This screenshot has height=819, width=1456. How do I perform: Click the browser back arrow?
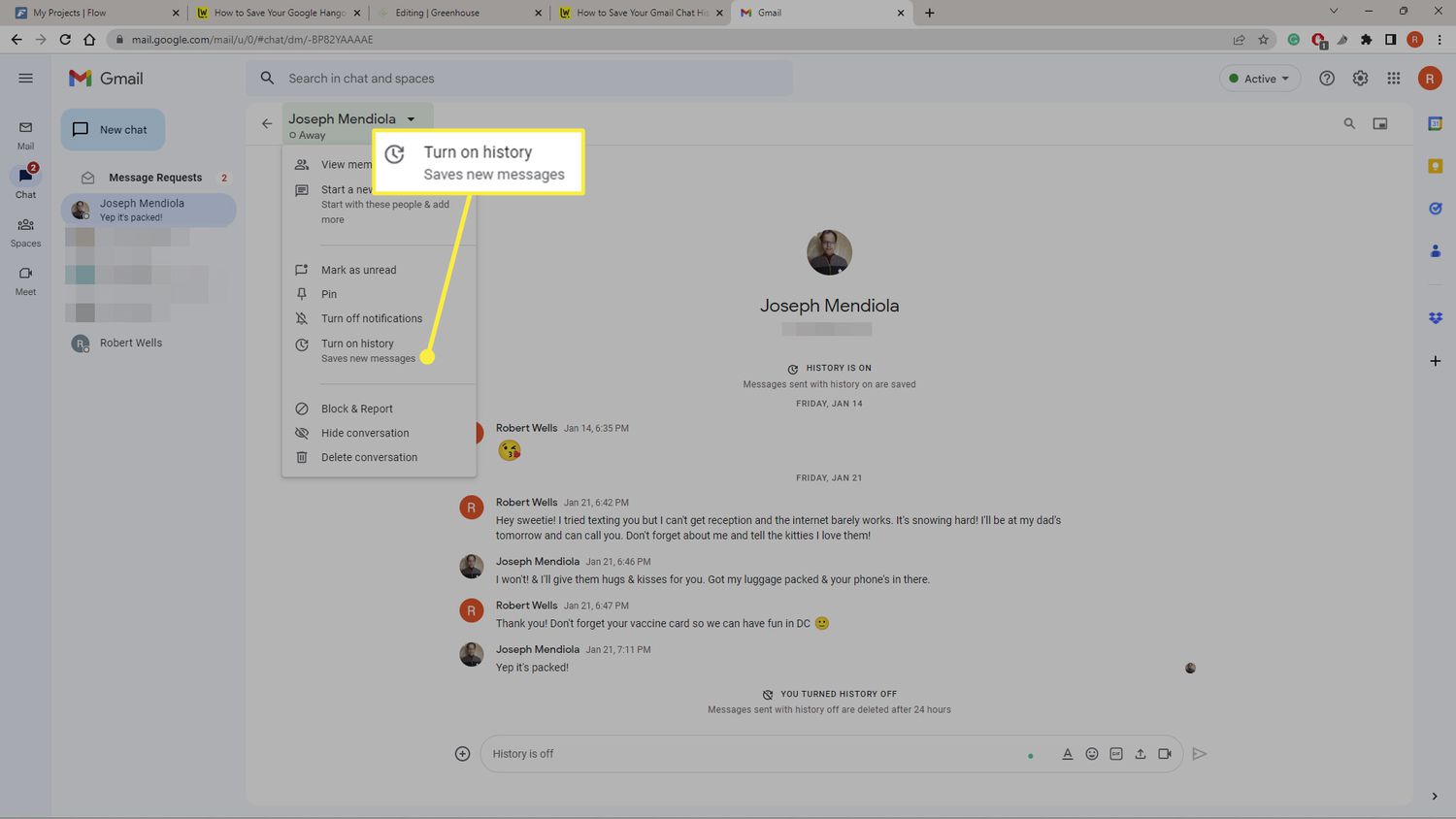point(17,40)
